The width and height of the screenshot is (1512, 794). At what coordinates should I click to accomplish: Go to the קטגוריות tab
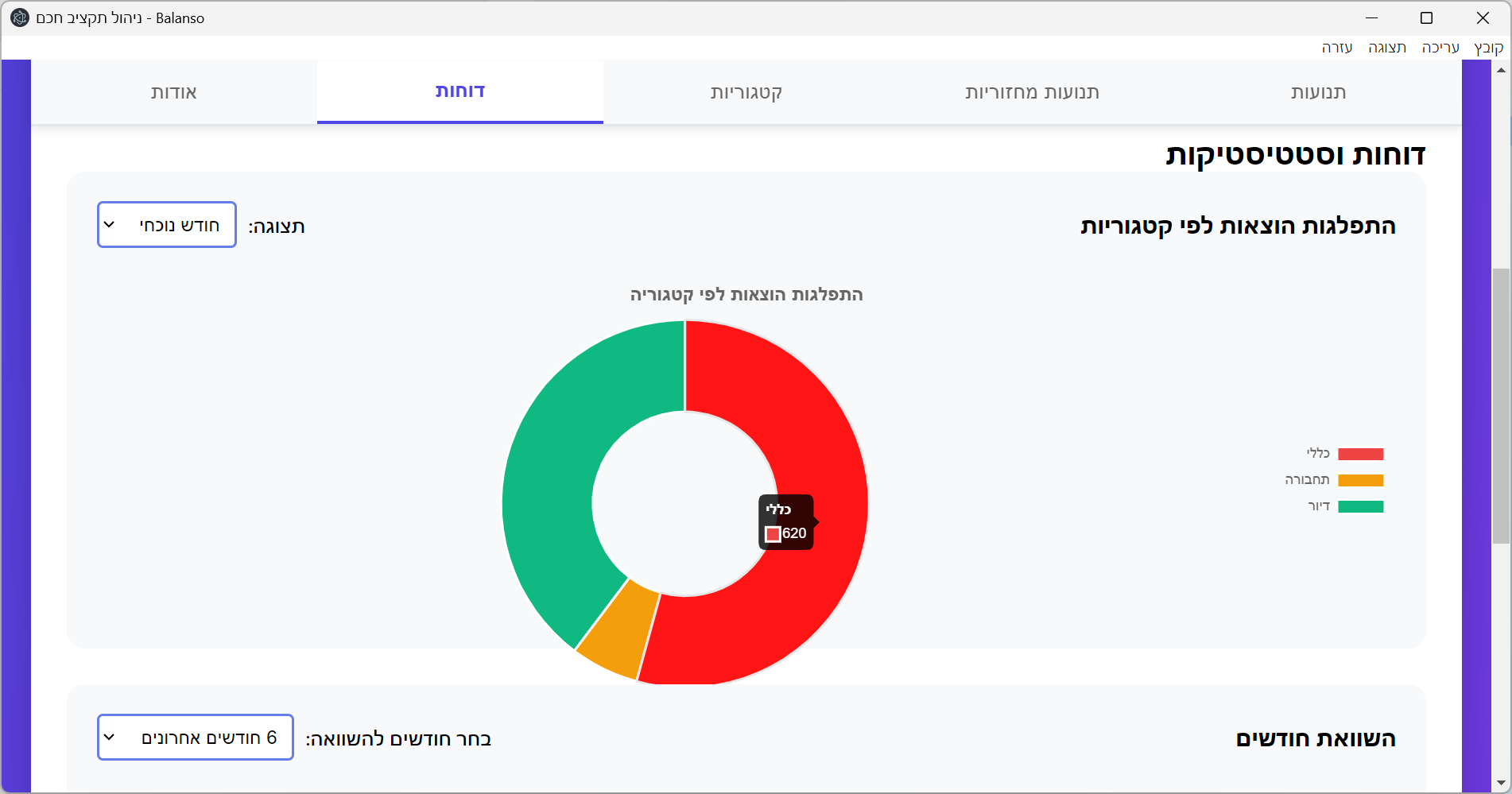(746, 92)
